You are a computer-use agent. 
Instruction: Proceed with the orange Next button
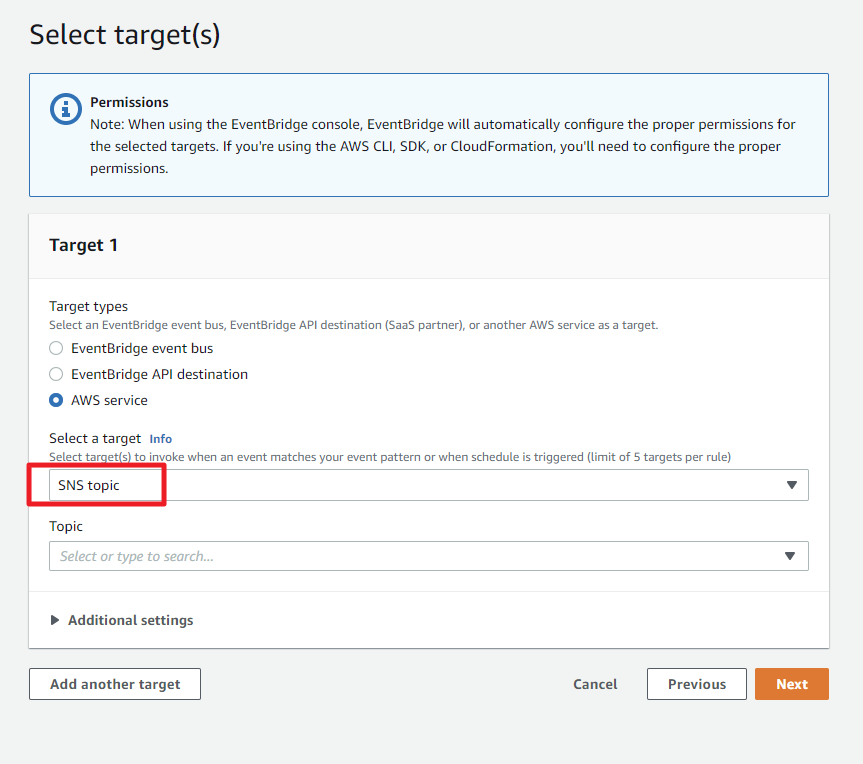click(x=791, y=684)
